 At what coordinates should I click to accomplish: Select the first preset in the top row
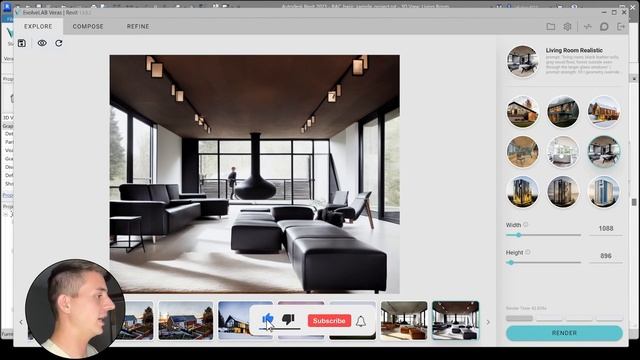point(522,112)
